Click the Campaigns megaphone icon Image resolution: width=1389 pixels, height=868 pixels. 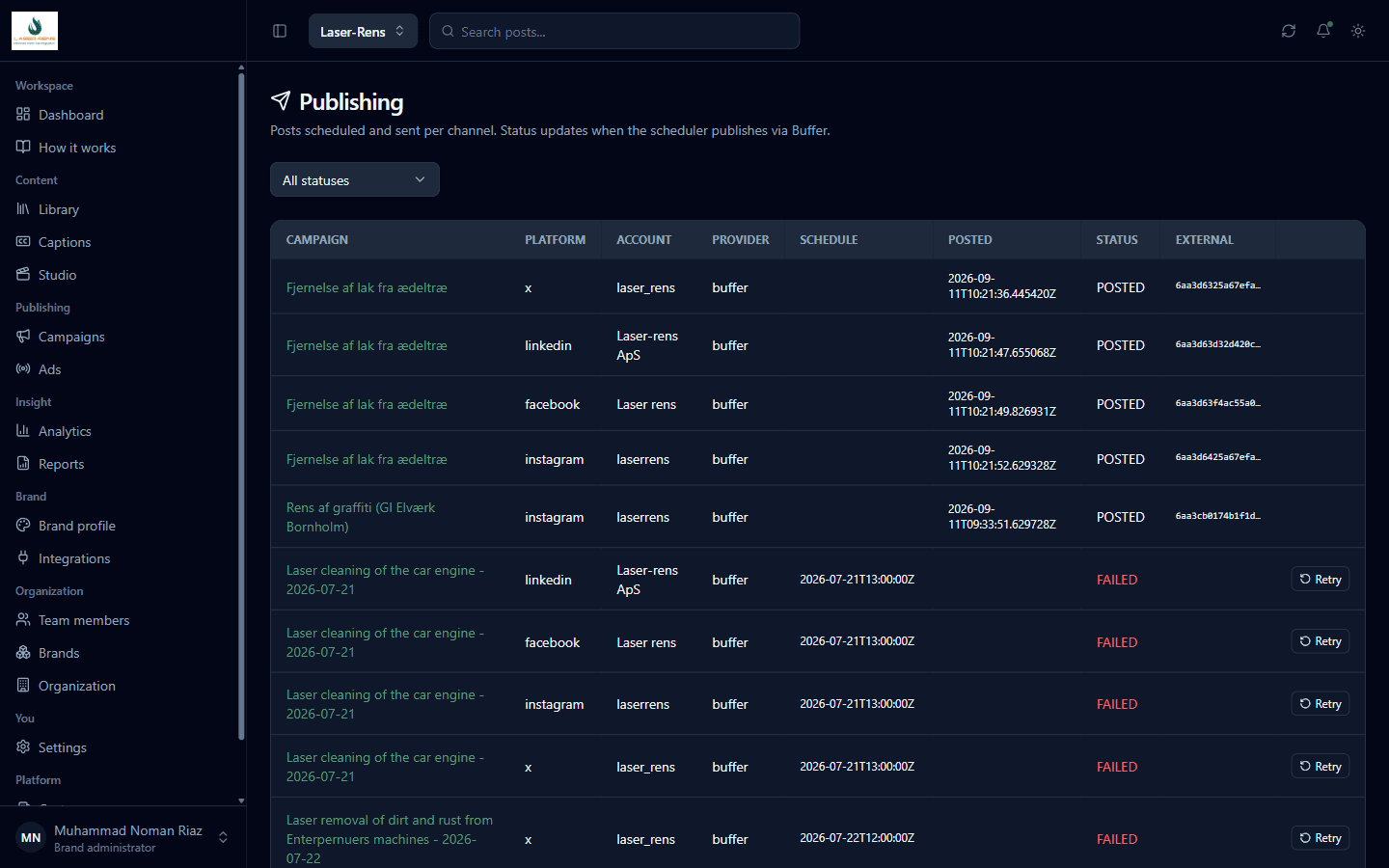pos(23,337)
